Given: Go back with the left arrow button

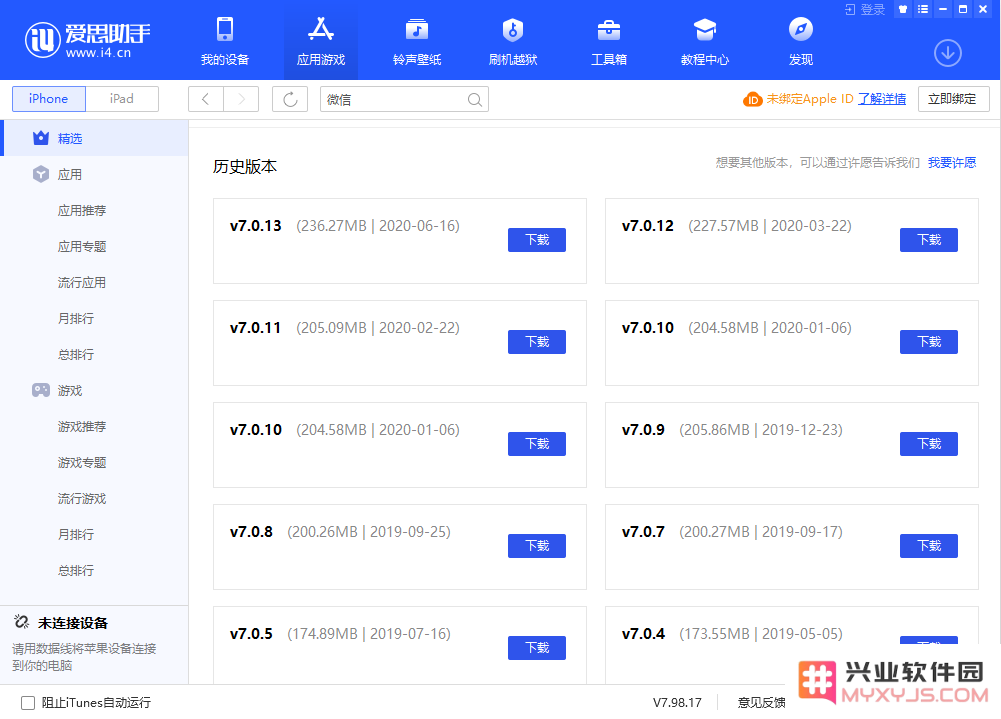Looking at the screenshot, I should pos(206,99).
